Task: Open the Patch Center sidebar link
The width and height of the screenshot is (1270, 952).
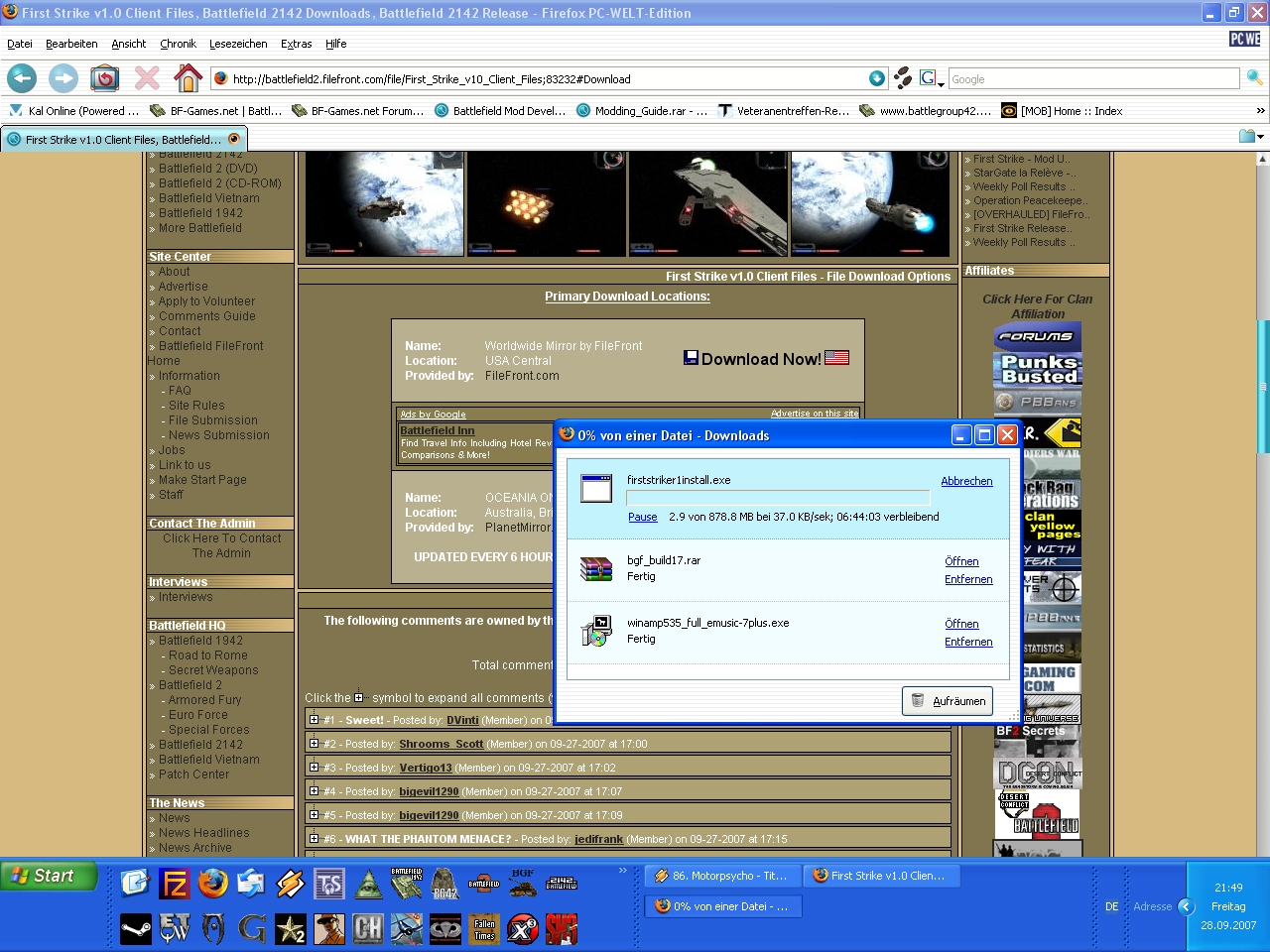Action: pyautogui.click(x=193, y=774)
